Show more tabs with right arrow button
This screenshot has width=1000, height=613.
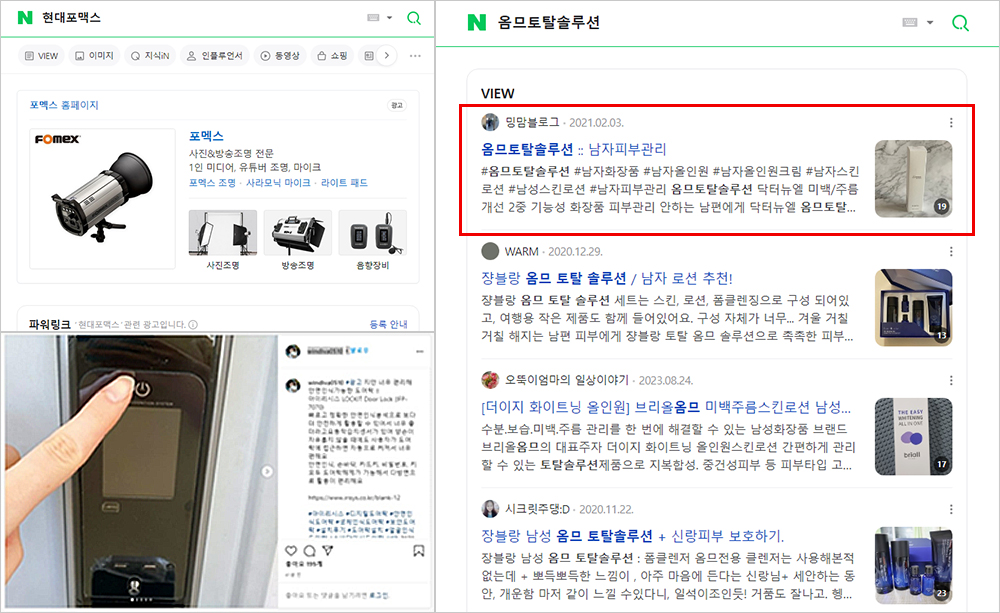coord(386,55)
